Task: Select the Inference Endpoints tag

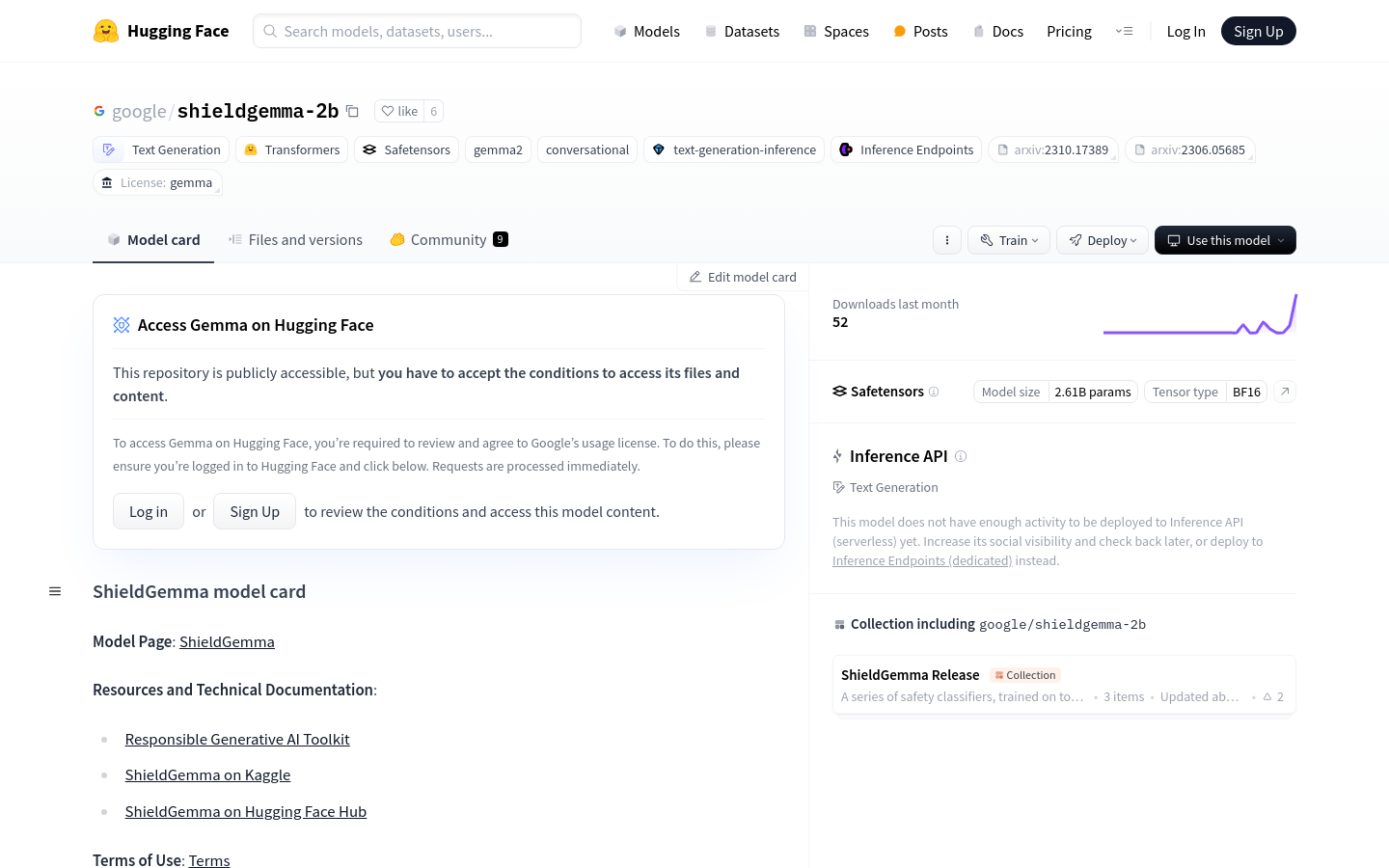Action: pyautogui.click(x=906, y=149)
